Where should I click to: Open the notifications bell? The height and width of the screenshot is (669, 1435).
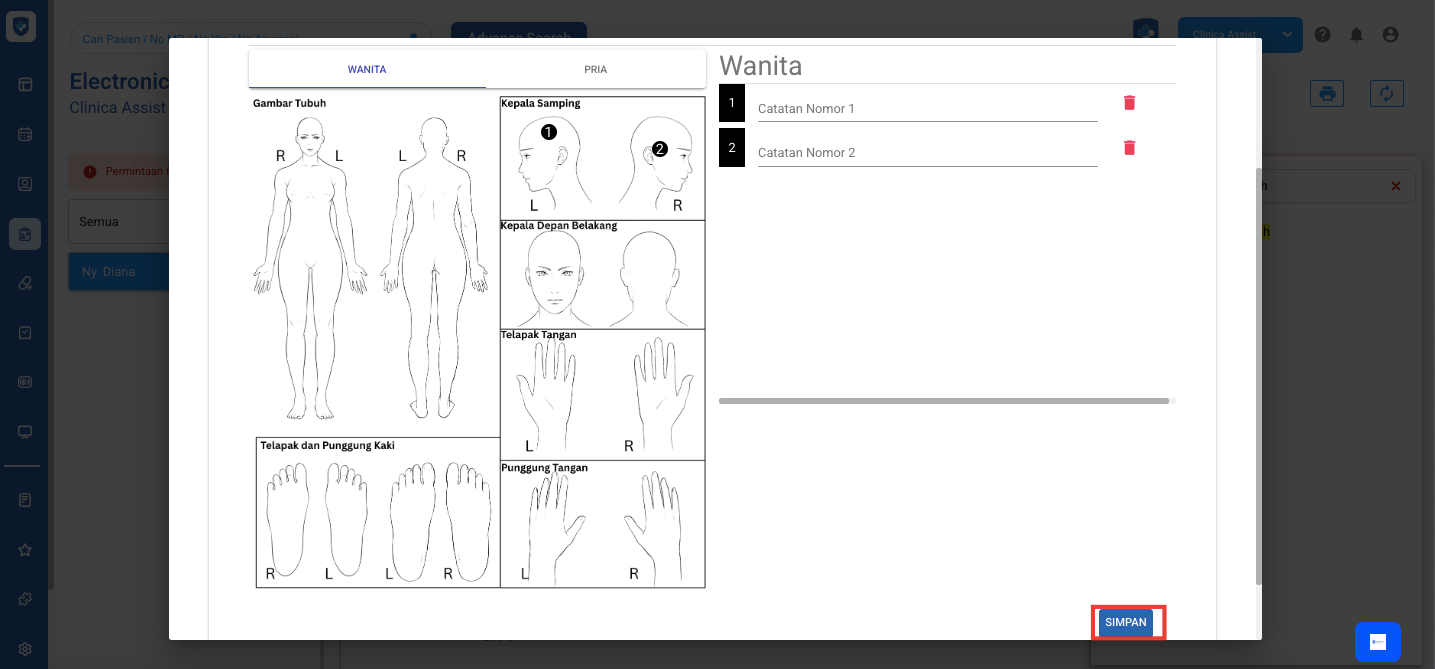(1357, 35)
